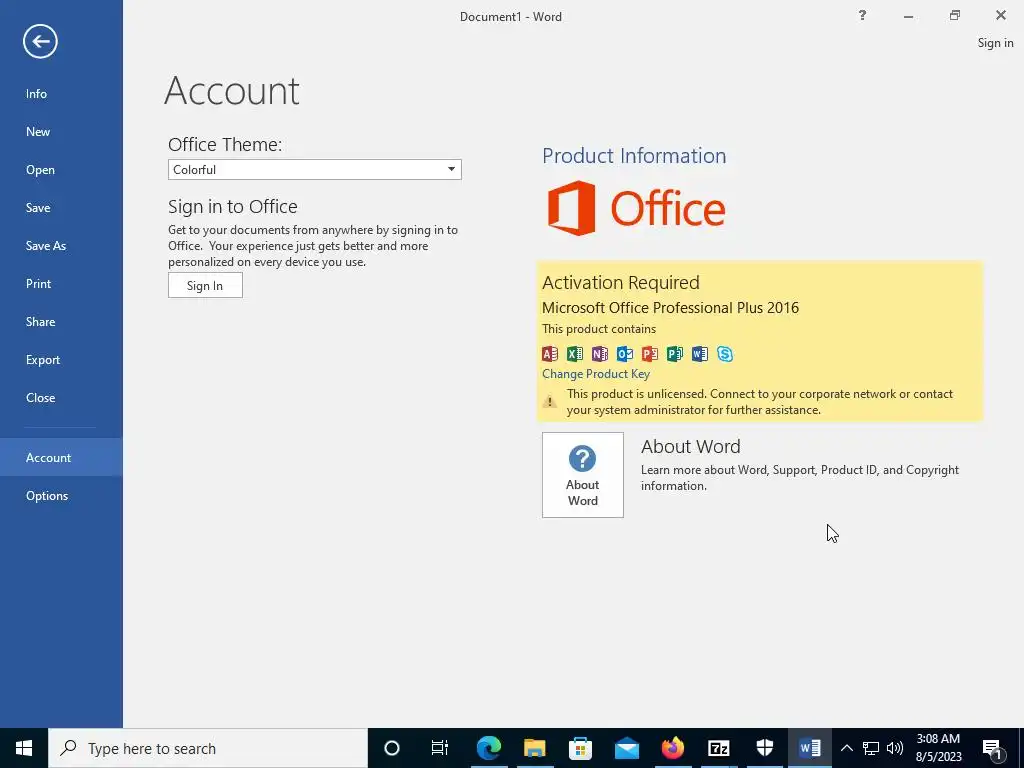This screenshot has height=768, width=1024.
Task: Select Open in backstage menu
Action: pos(40,170)
